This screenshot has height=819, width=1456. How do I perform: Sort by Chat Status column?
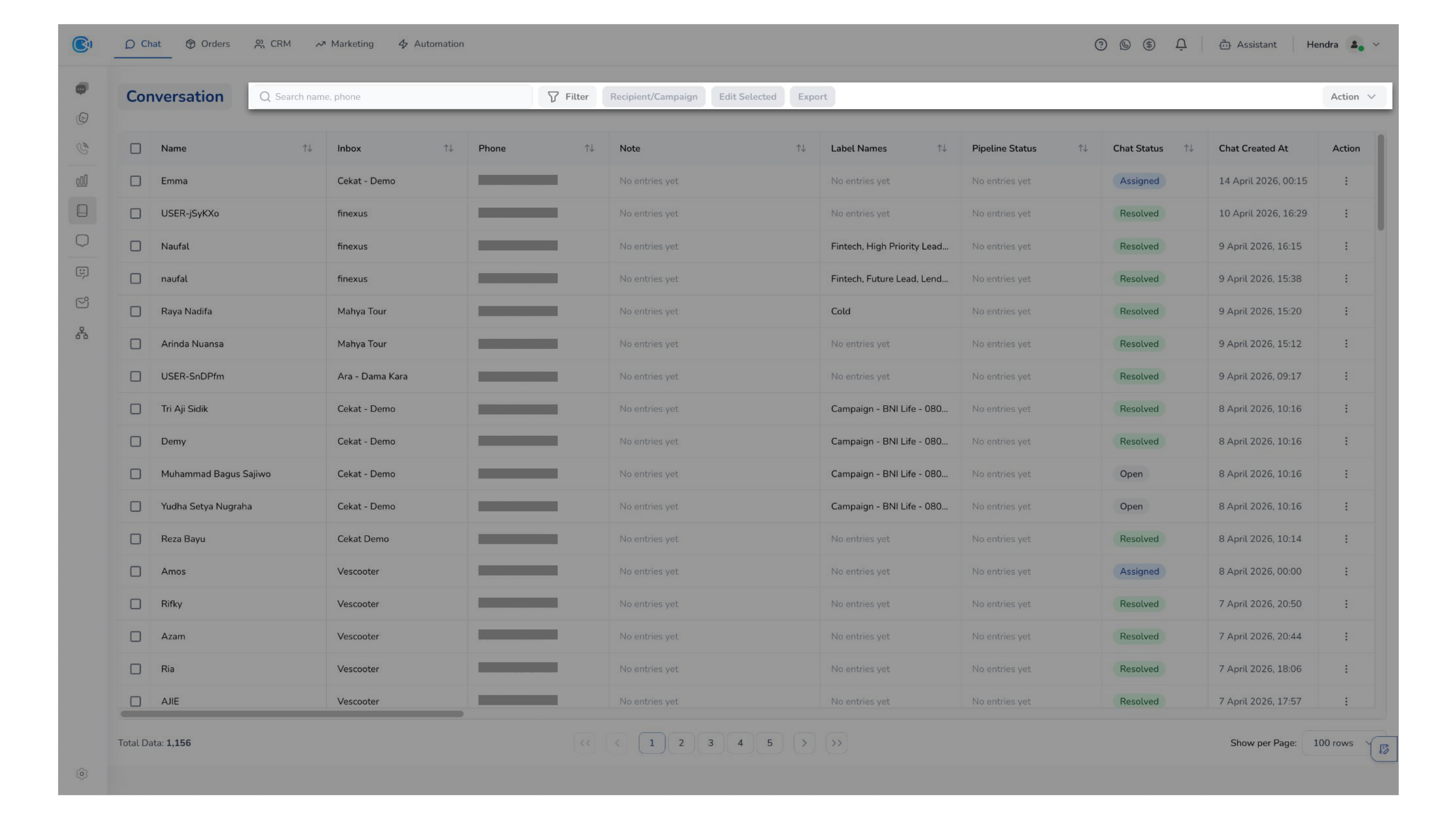click(1188, 148)
